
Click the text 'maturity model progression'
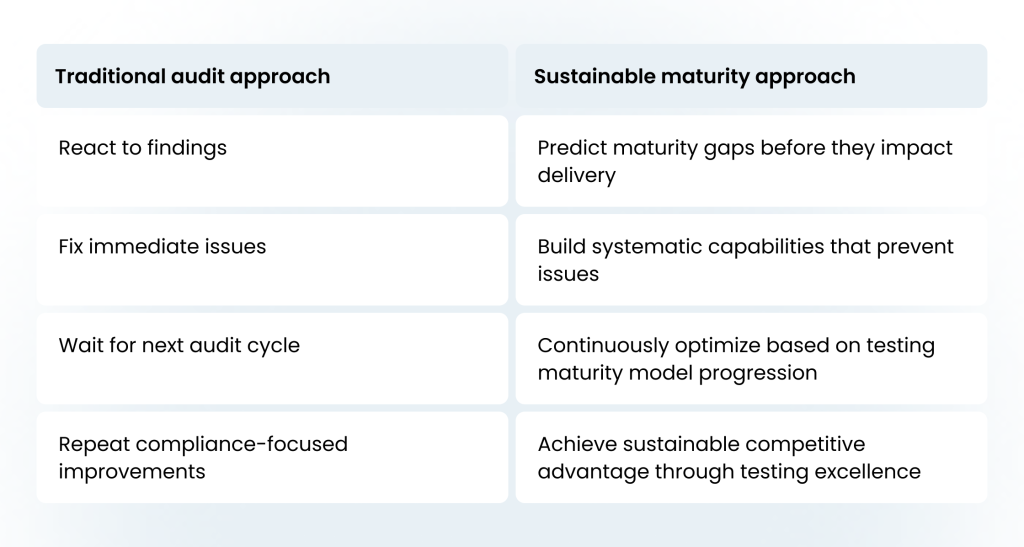pos(677,373)
